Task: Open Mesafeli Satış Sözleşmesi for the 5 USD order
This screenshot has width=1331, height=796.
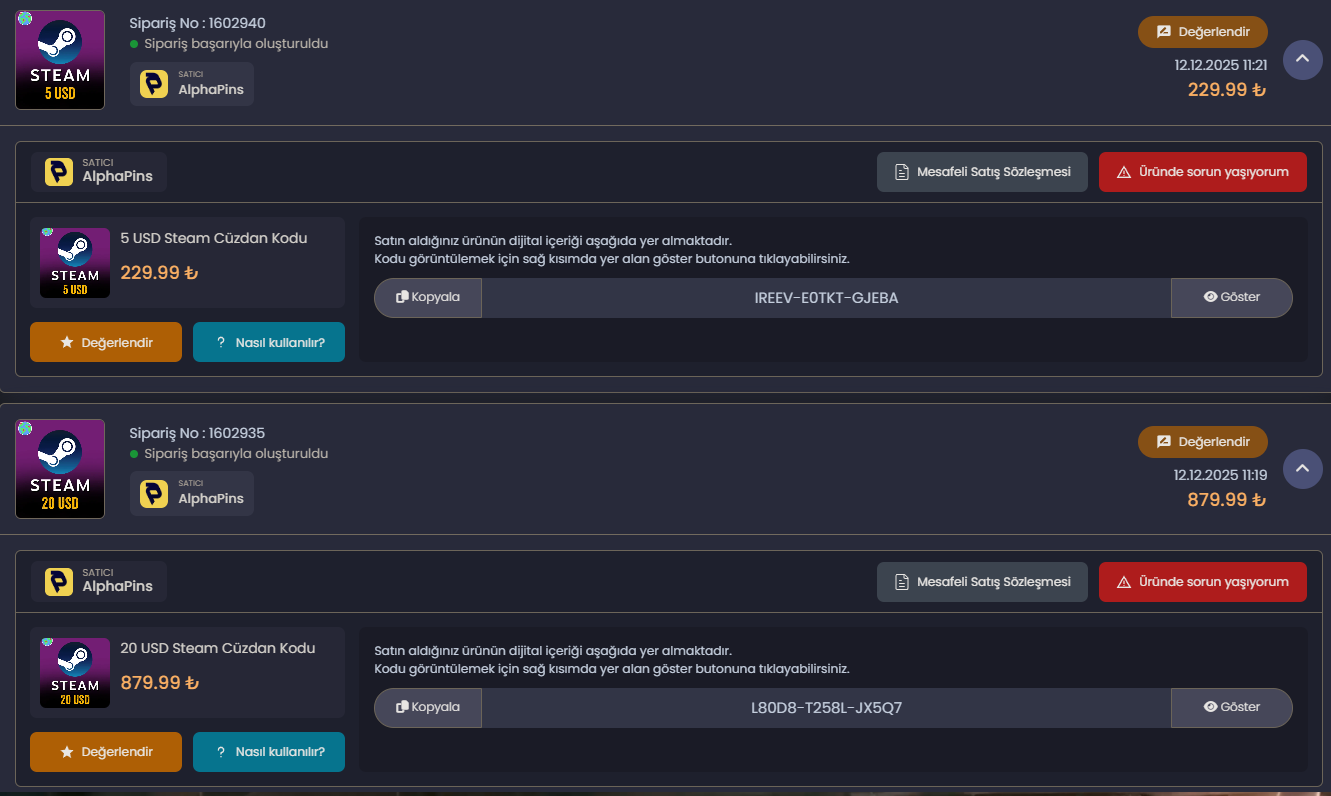Action: 982,172
